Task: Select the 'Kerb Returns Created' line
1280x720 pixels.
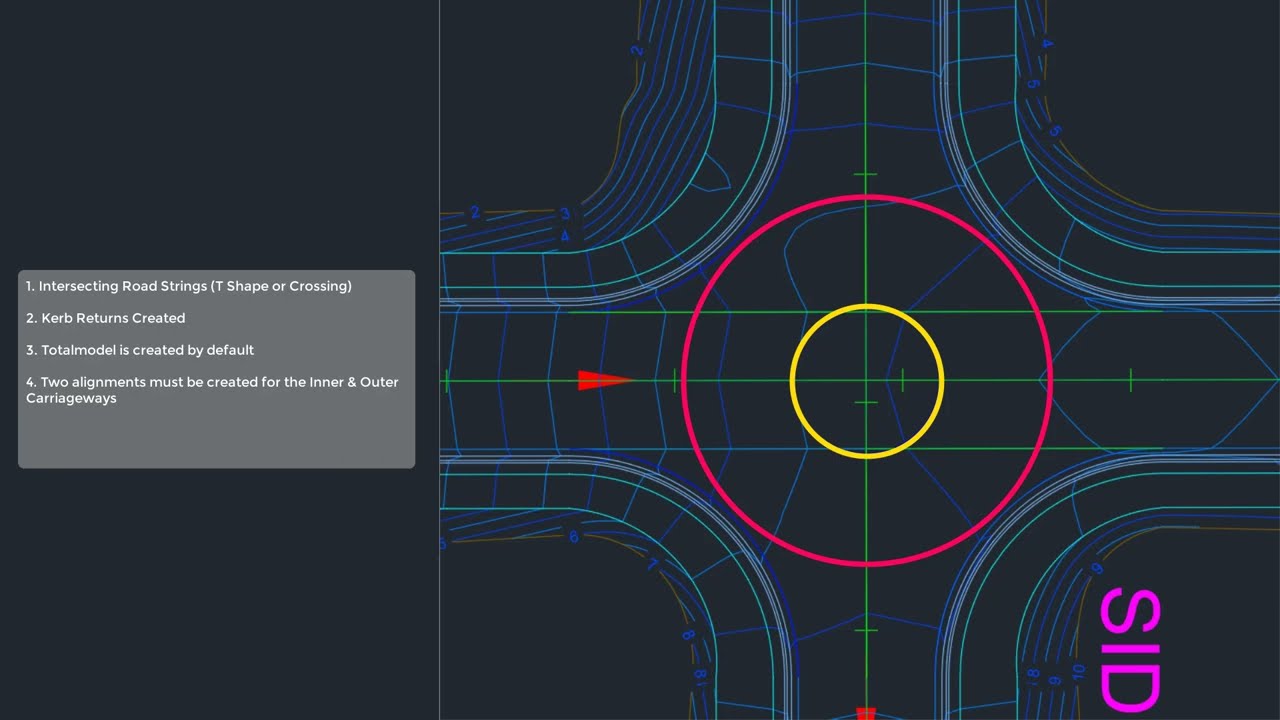Action: coord(106,318)
